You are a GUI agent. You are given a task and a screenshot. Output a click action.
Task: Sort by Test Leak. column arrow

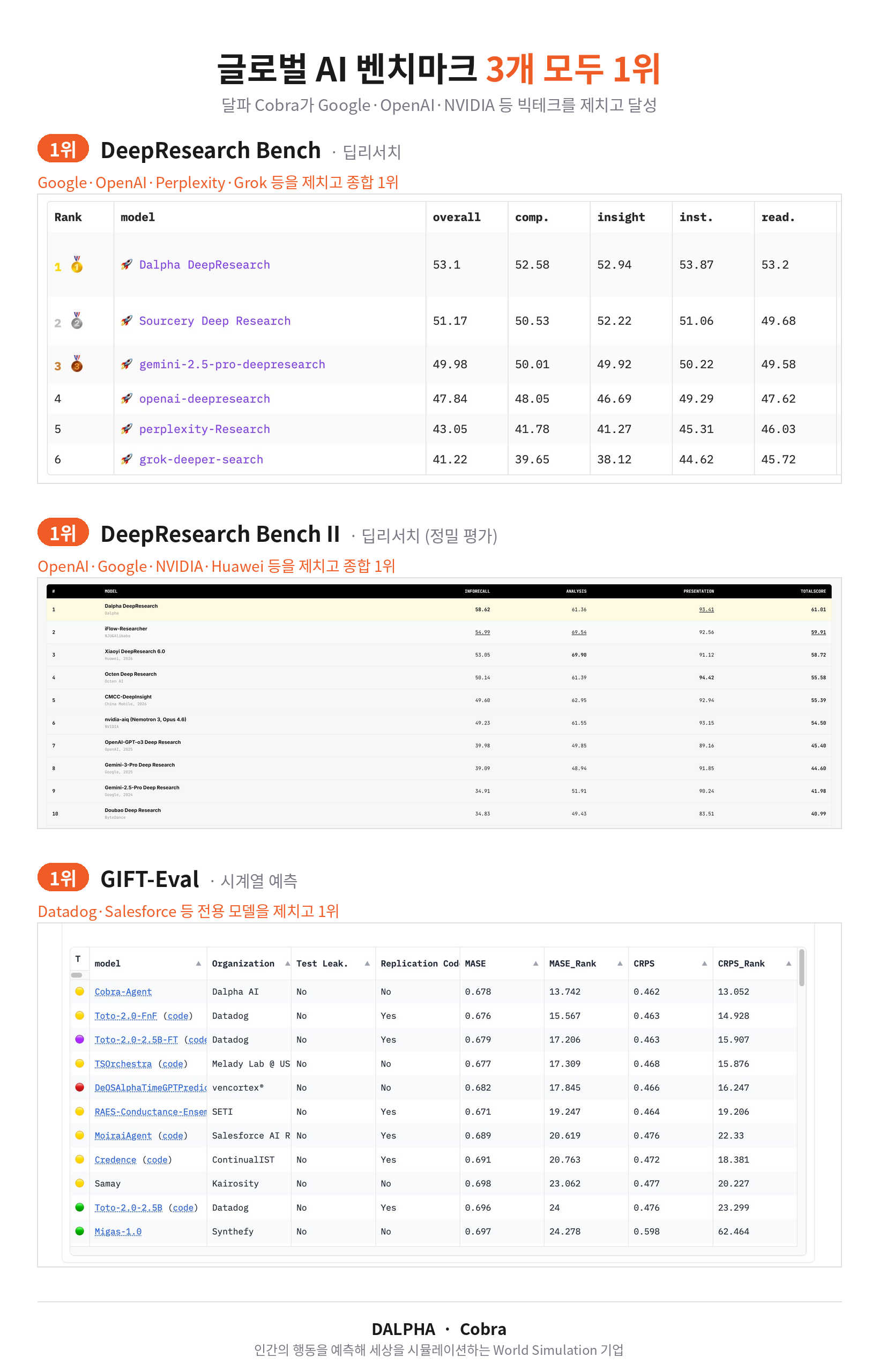(x=367, y=964)
